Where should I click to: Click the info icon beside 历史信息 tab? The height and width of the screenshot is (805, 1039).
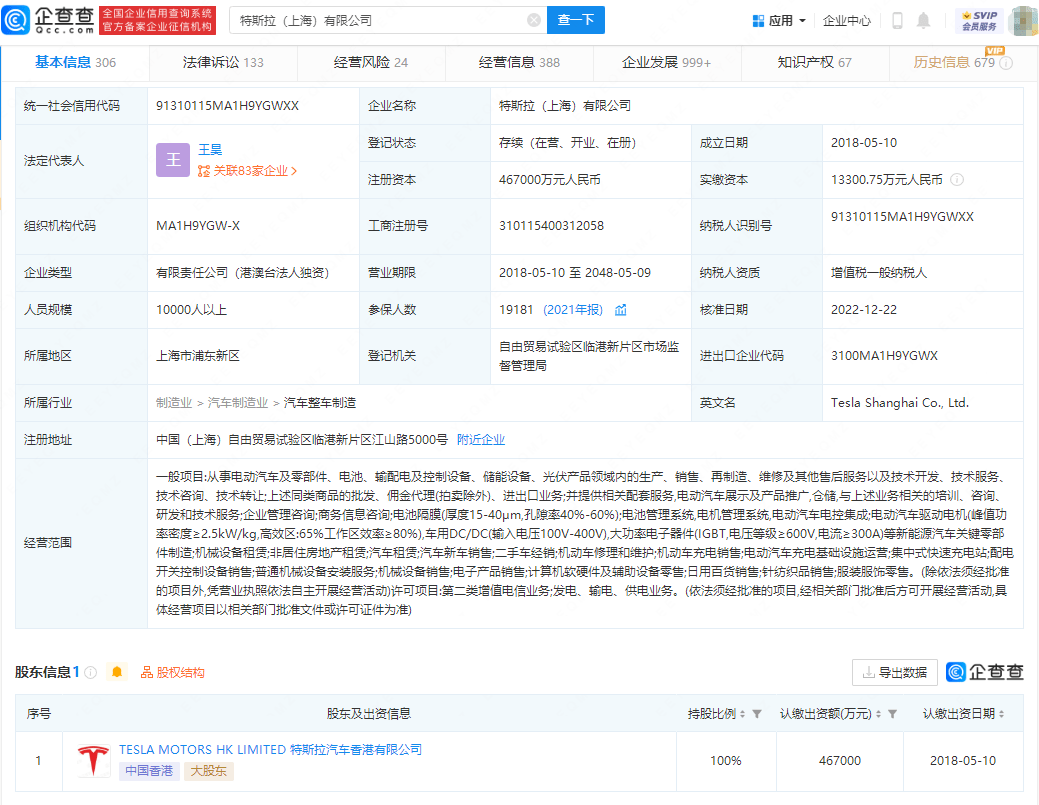pyautogui.click(x=1006, y=63)
